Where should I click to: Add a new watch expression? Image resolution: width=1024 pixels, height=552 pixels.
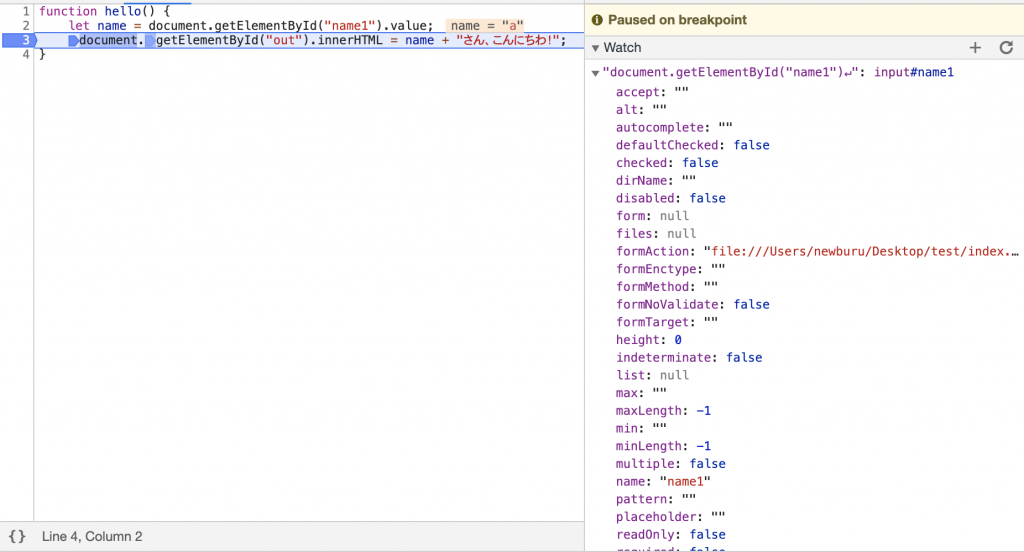[x=975, y=47]
